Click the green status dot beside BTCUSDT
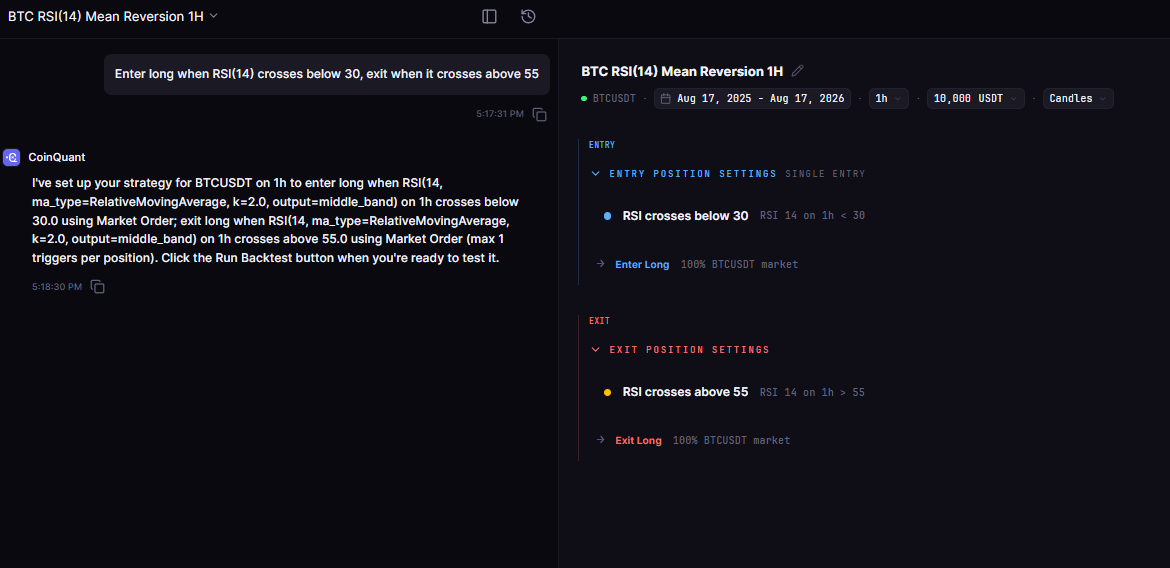 tap(584, 99)
